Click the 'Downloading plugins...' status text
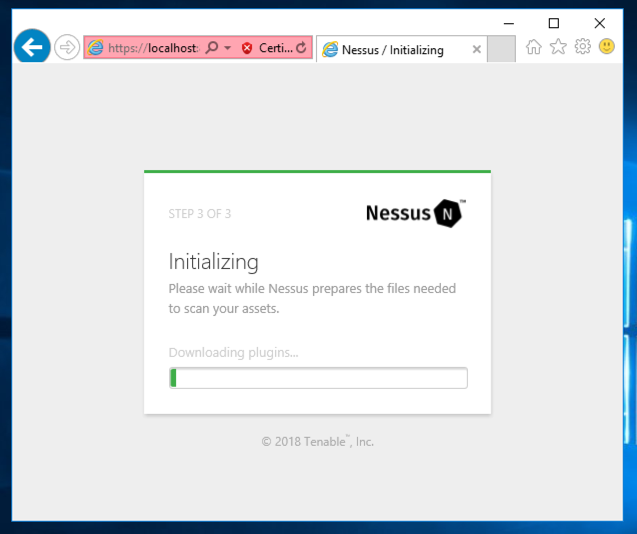This screenshot has width=637, height=534. click(x=234, y=352)
